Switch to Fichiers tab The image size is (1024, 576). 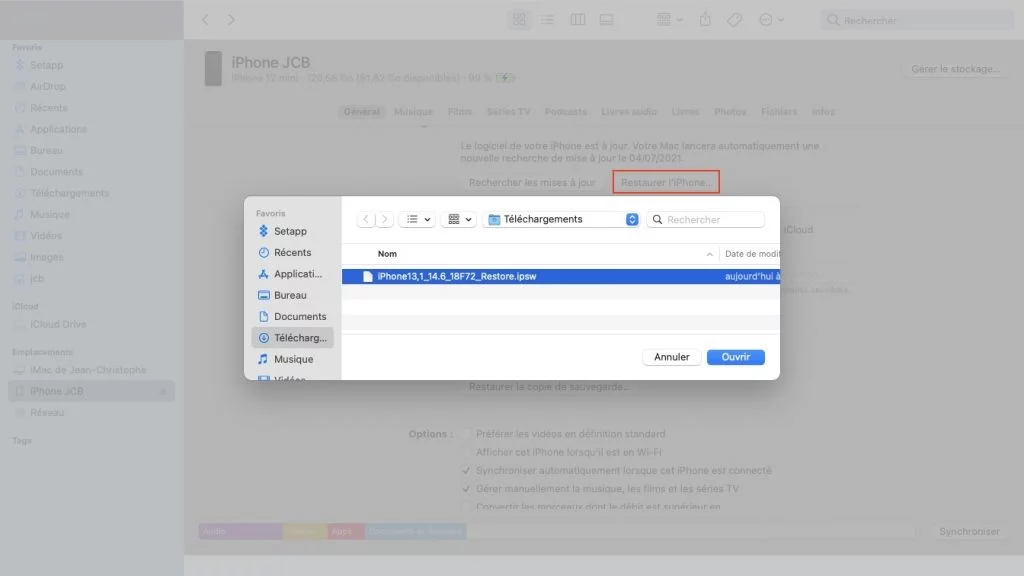click(x=779, y=112)
